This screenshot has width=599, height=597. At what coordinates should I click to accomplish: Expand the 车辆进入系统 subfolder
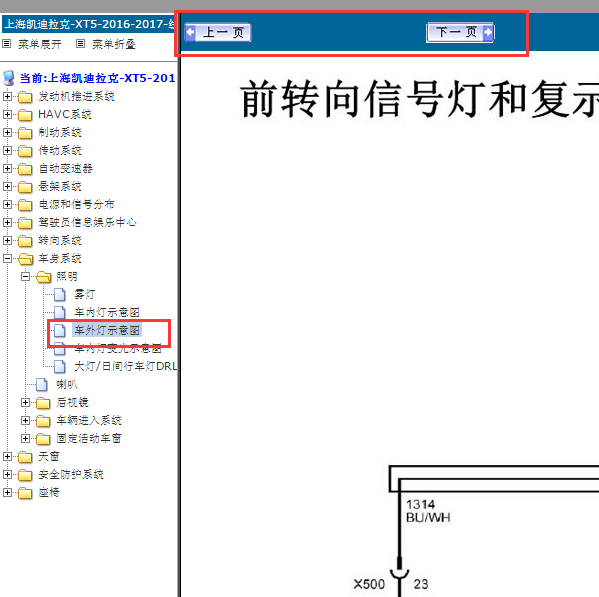(x=25, y=420)
